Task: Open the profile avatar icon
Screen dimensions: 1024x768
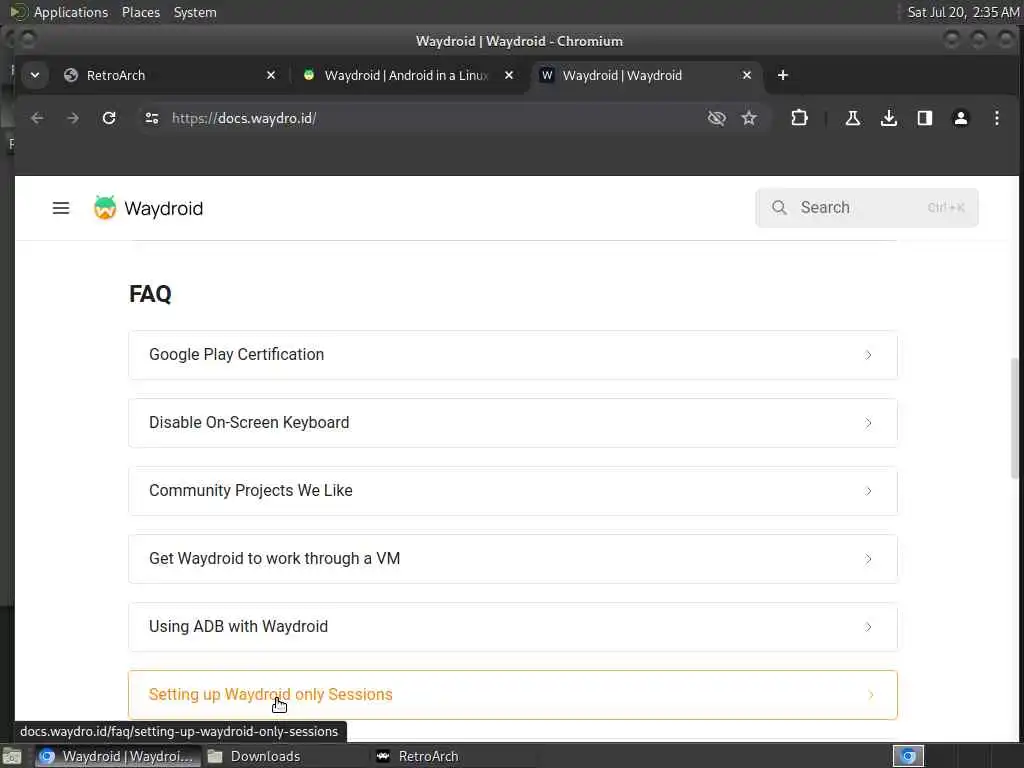Action: [961, 118]
